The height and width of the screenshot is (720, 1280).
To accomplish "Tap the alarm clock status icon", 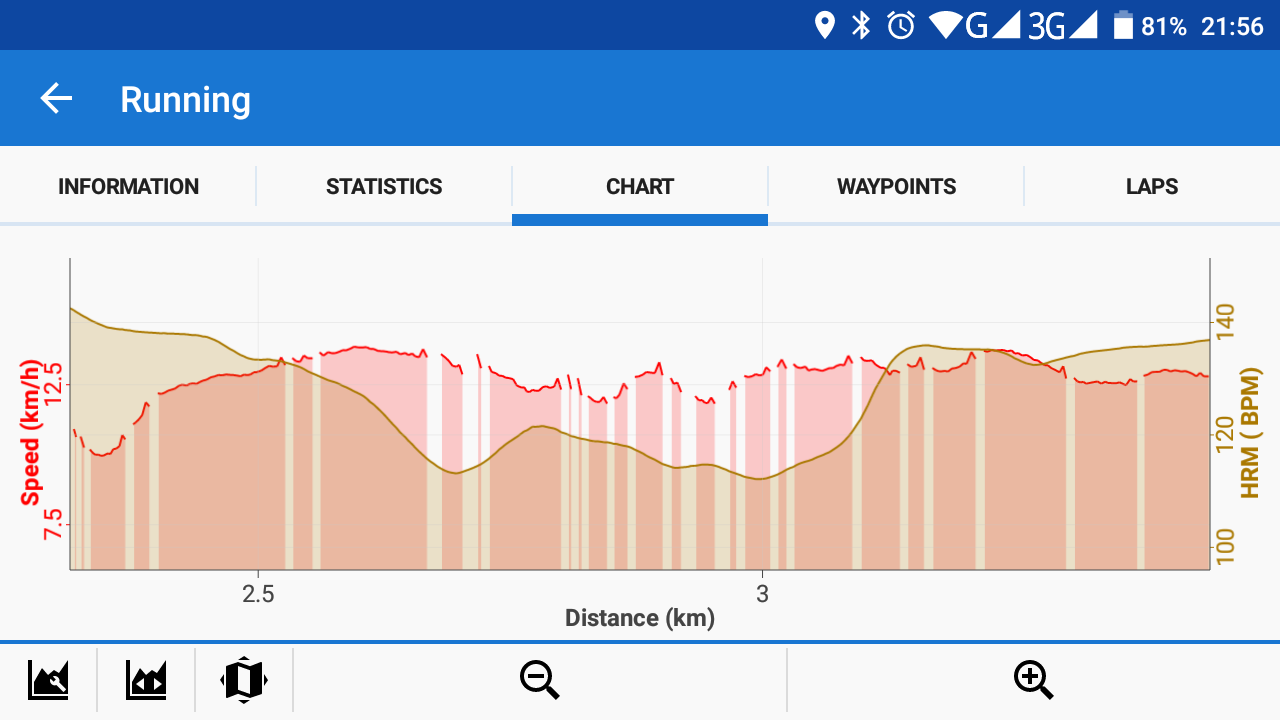I will 901,25.
